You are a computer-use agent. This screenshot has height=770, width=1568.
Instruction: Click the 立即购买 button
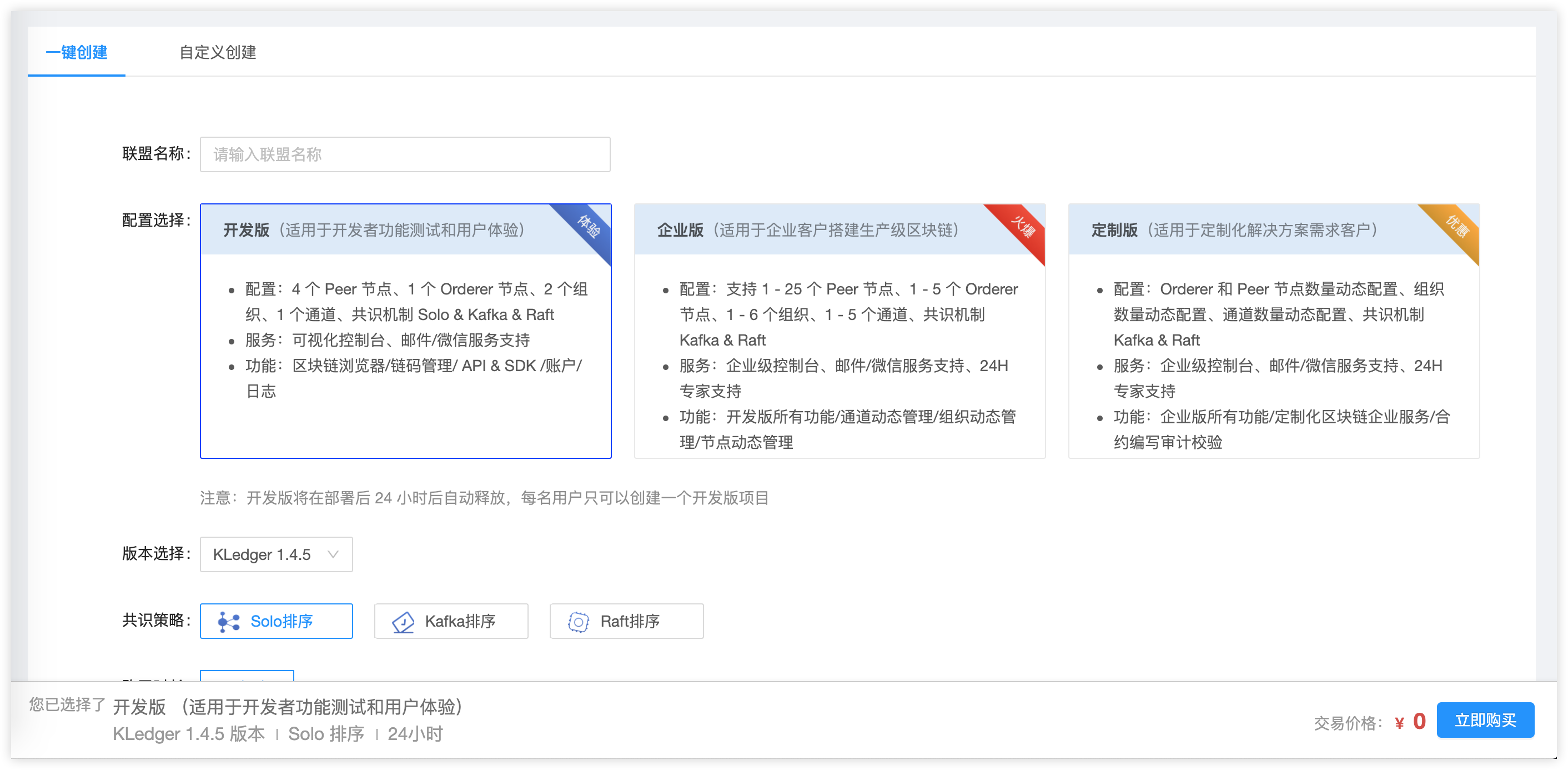[x=1485, y=720]
